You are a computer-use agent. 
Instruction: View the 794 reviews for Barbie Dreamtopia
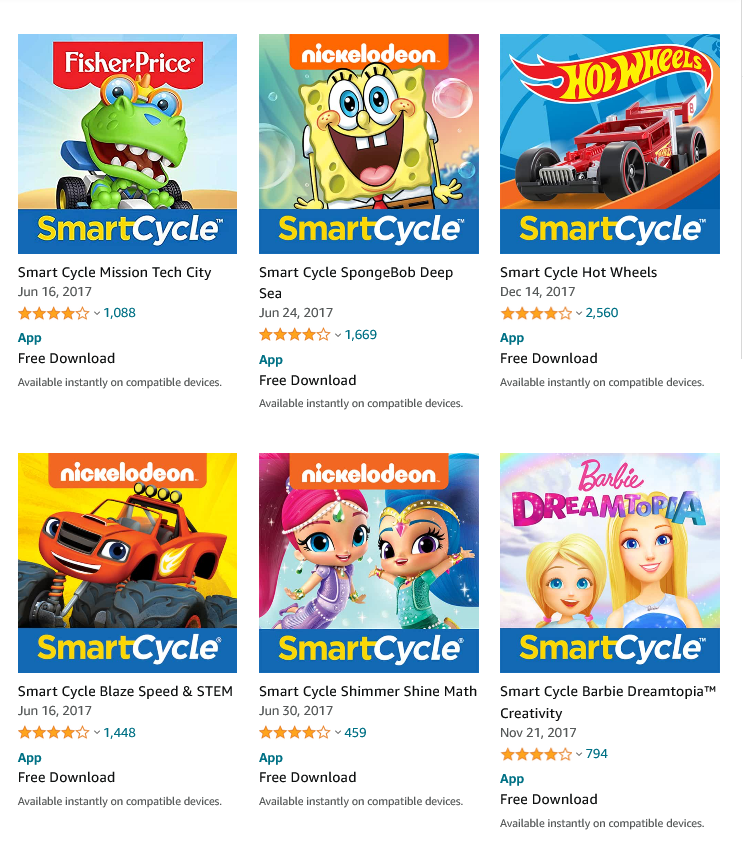[x=596, y=754]
